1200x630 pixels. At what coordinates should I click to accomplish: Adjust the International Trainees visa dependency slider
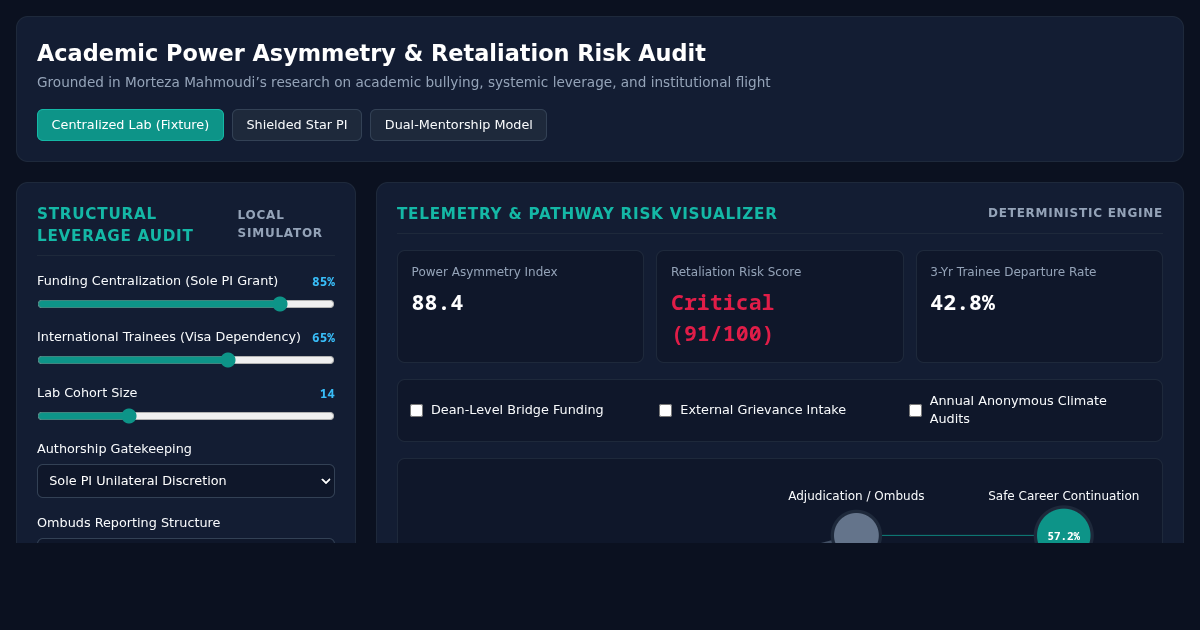186,360
